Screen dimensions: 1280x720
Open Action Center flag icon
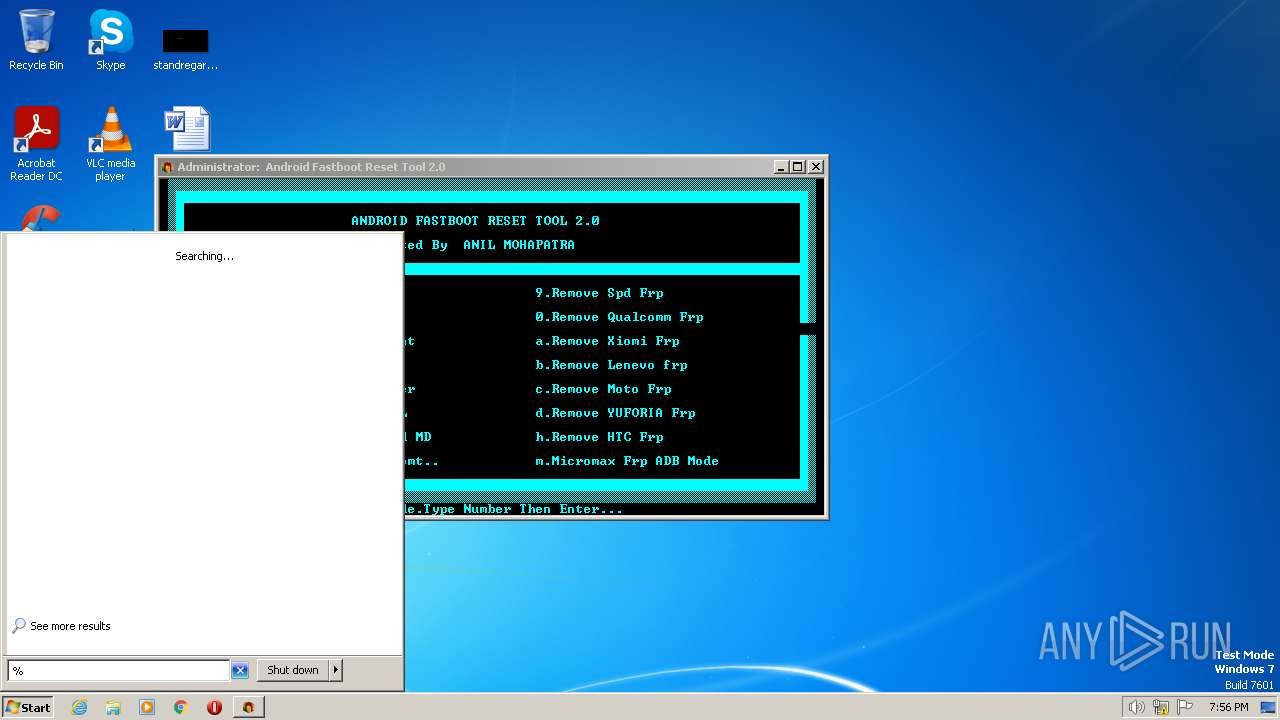[x=1185, y=707]
